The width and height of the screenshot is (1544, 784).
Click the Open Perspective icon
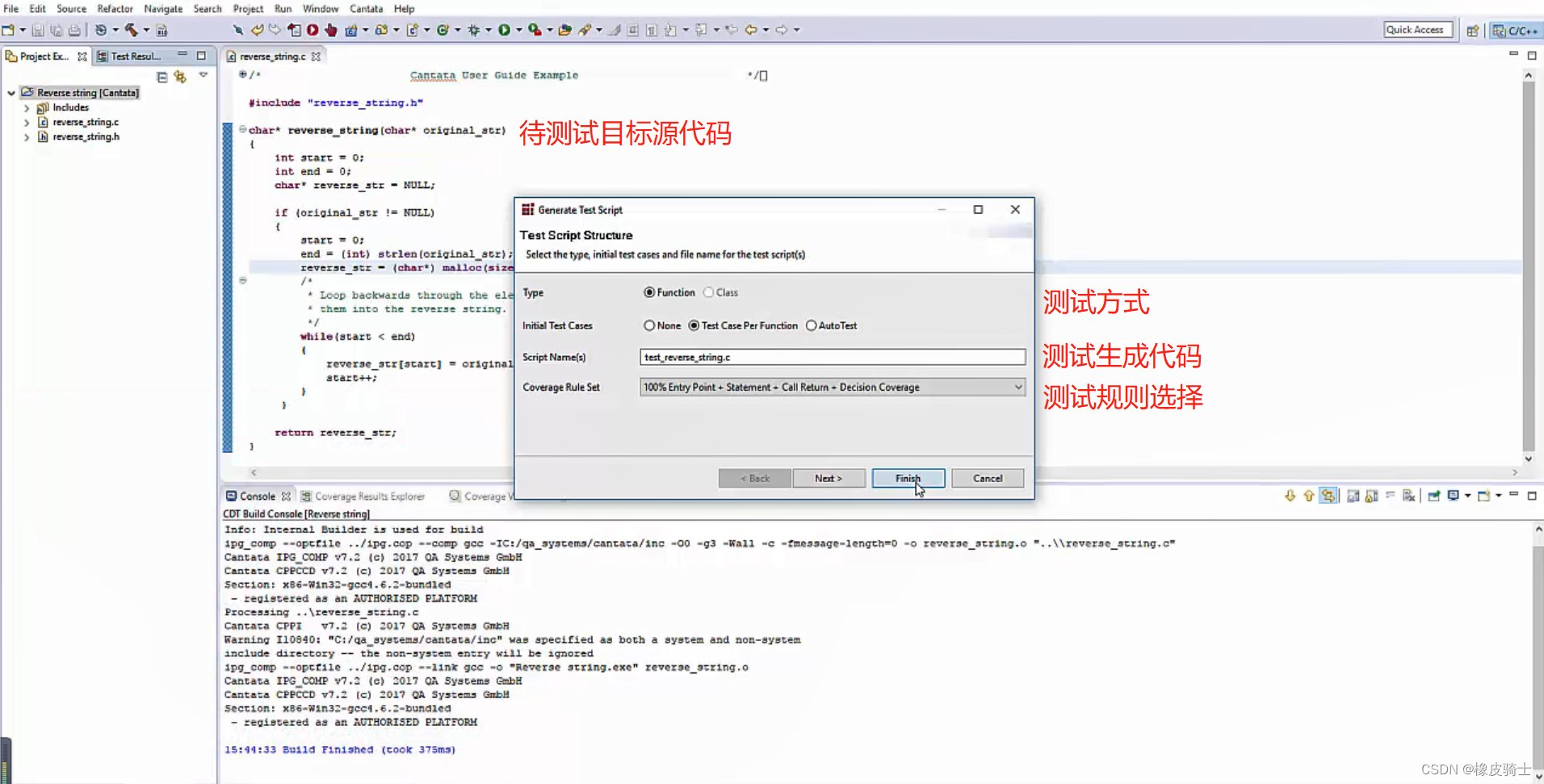pos(1473,31)
